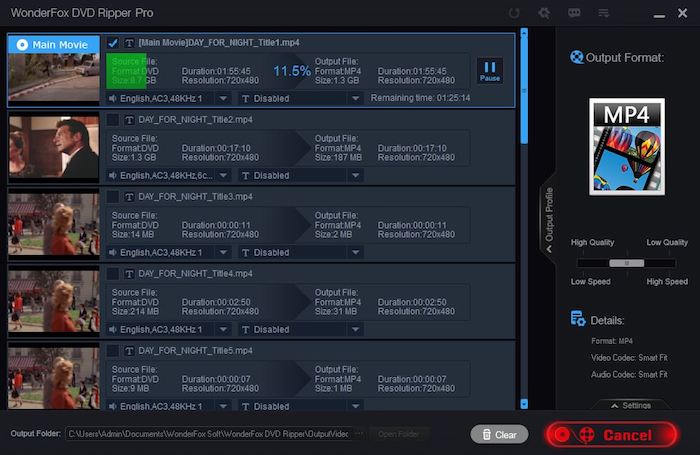Open subtitle dropdown for Title1
Screen dimensions: 700x455
point(355,98)
